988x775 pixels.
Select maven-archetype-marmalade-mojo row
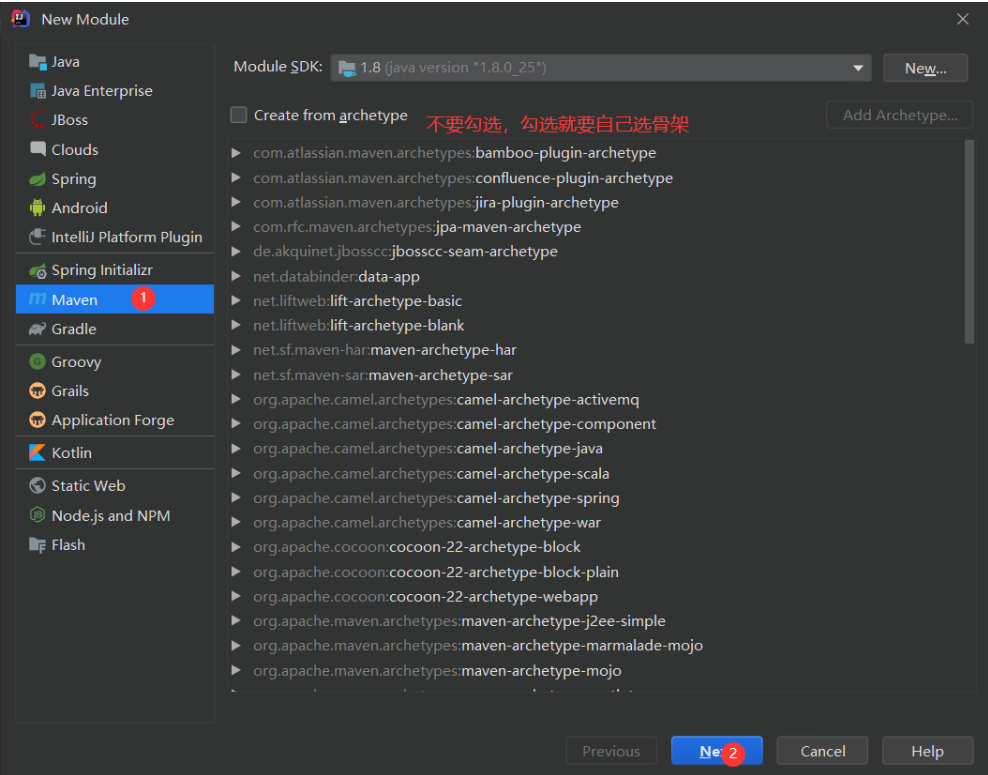tap(595, 646)
